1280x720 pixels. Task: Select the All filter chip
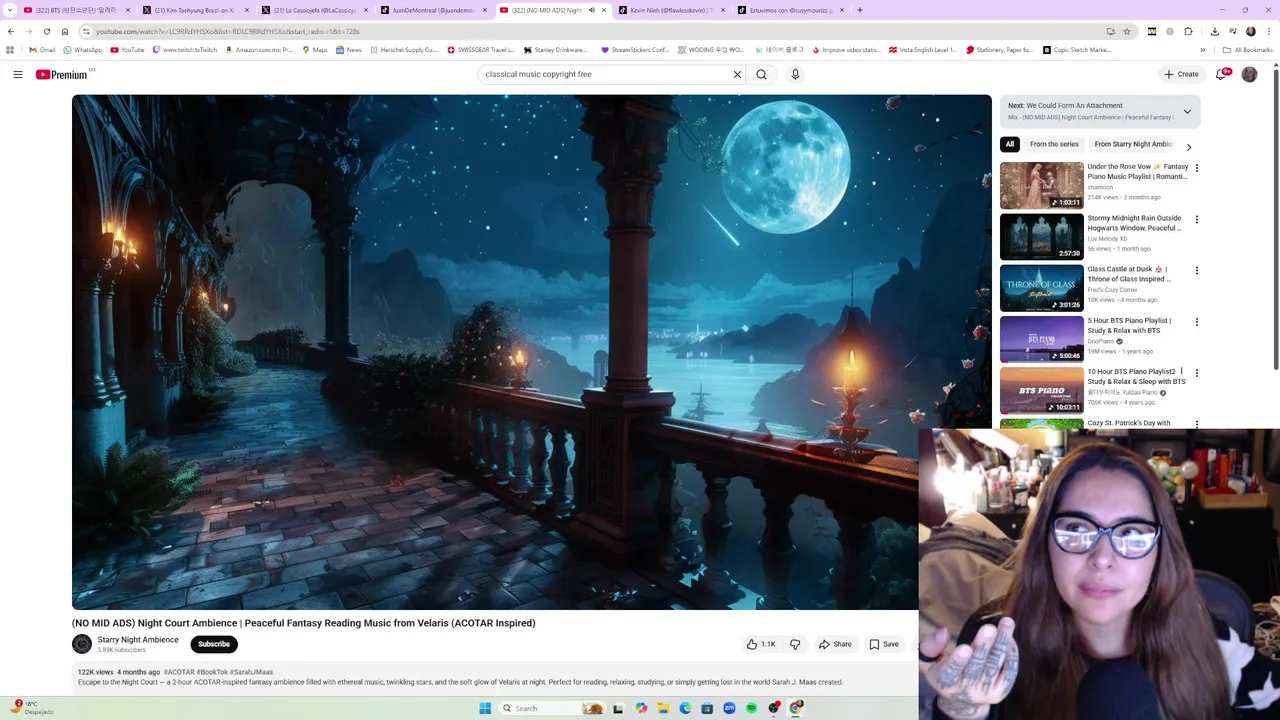click(1010, 144)
